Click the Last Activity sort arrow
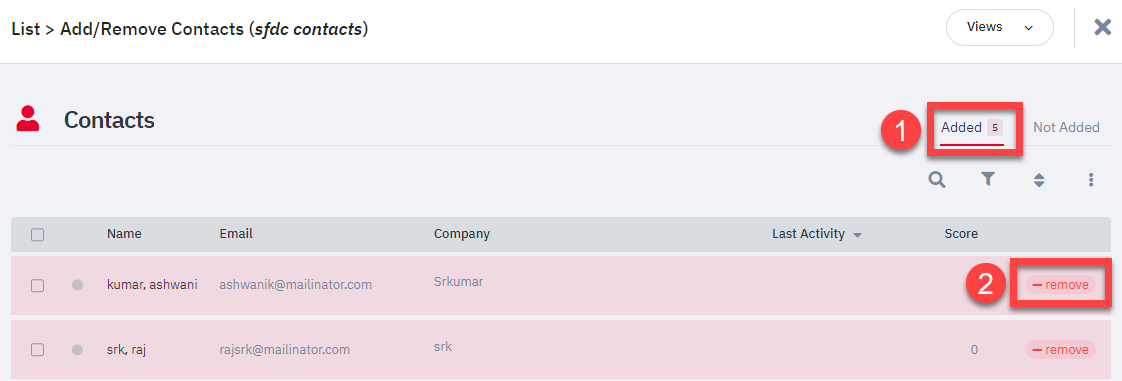 [x=857, y=235]
